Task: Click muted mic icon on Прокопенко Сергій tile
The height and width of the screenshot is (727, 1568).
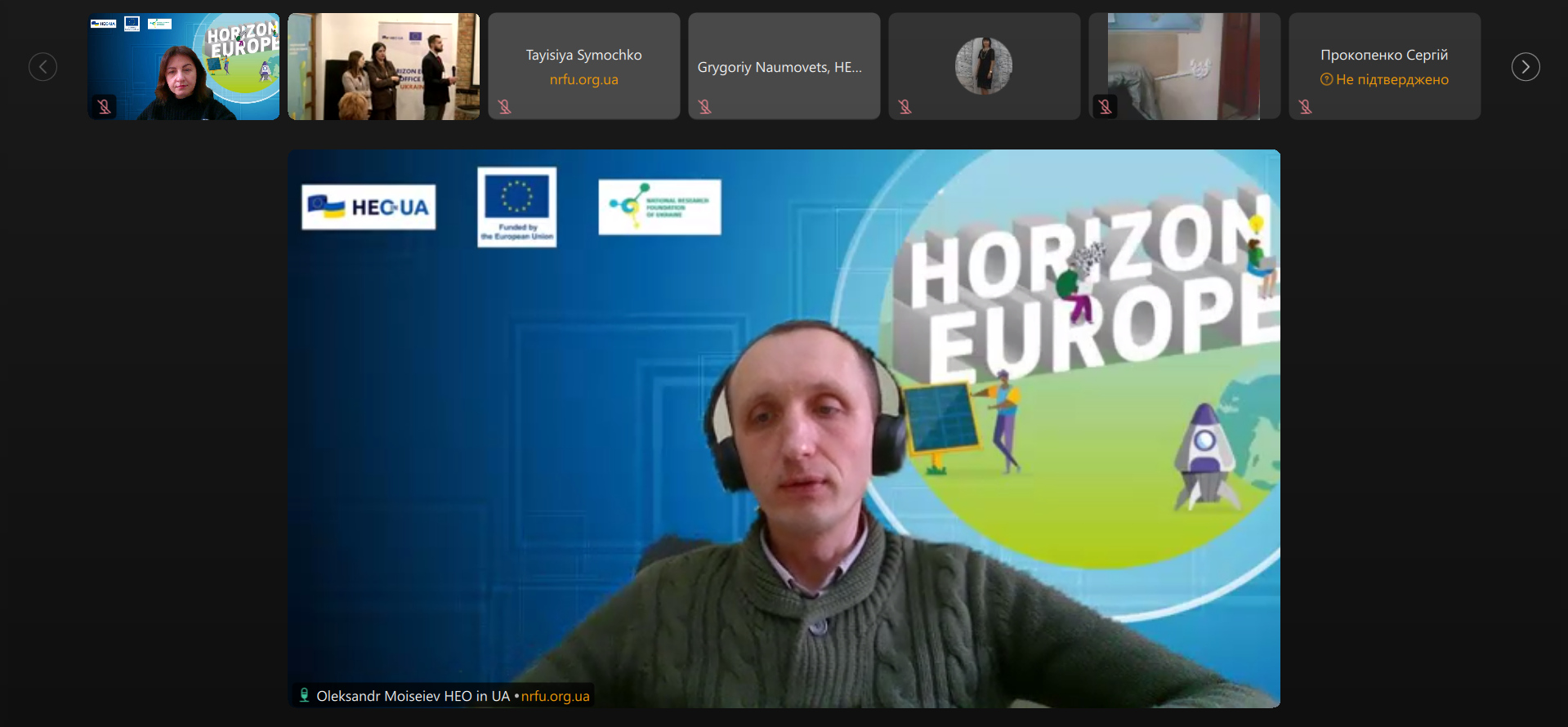Action: click(x=1305, y=107)
